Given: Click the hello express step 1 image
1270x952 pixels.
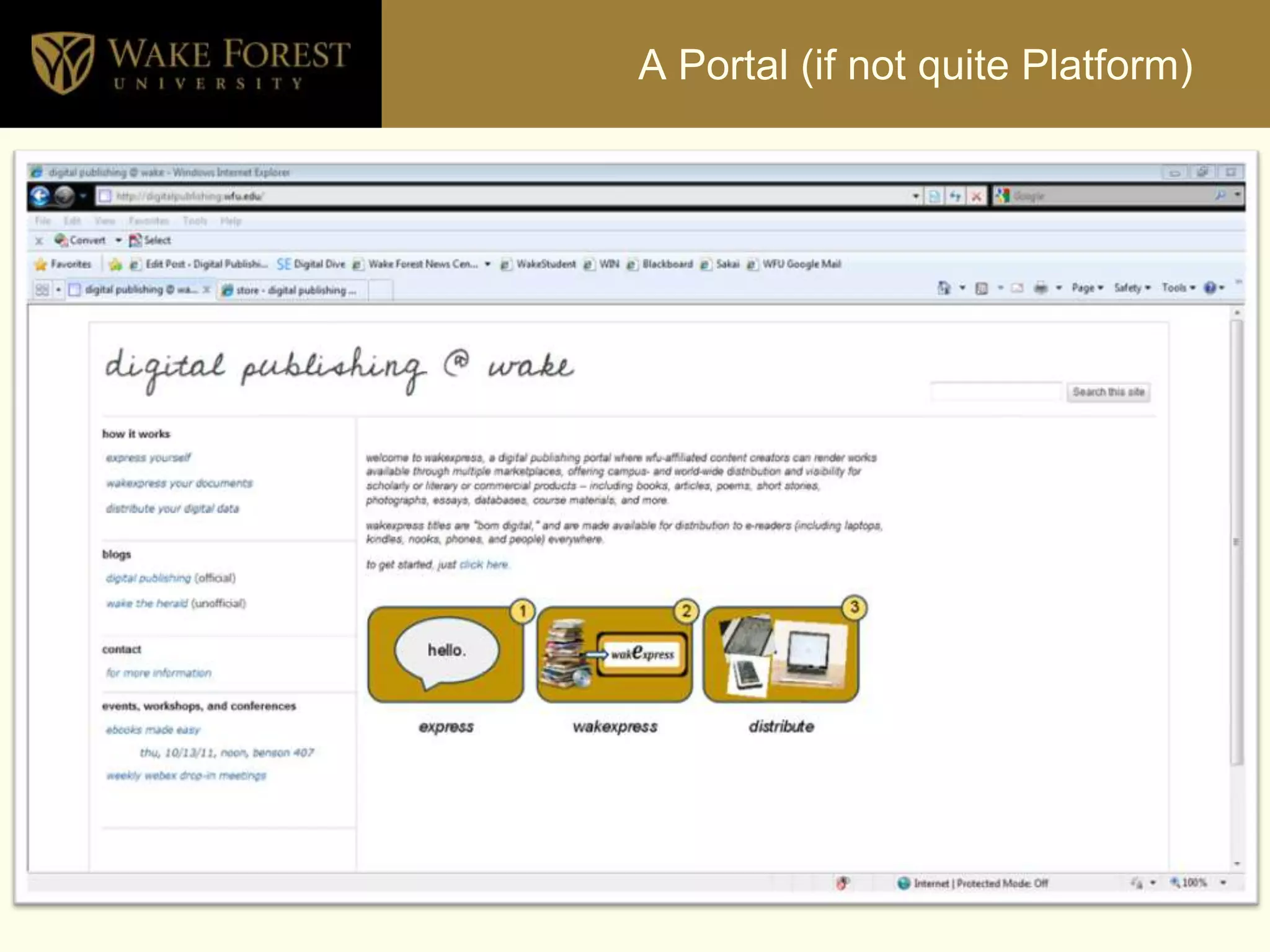Looking at the screenshot, I should coord(446,654).
